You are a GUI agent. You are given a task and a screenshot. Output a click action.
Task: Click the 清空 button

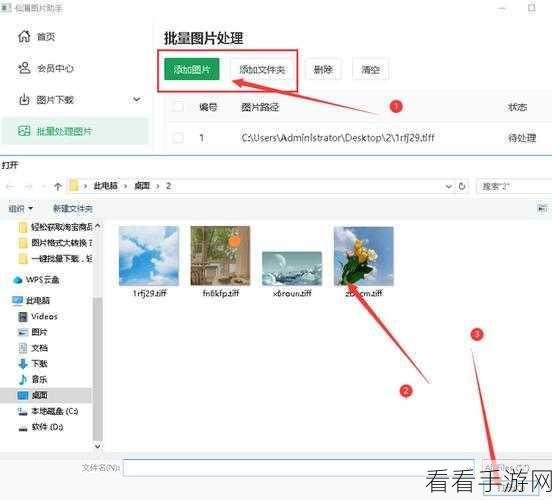pyautogui.click(x=371, y=69)
